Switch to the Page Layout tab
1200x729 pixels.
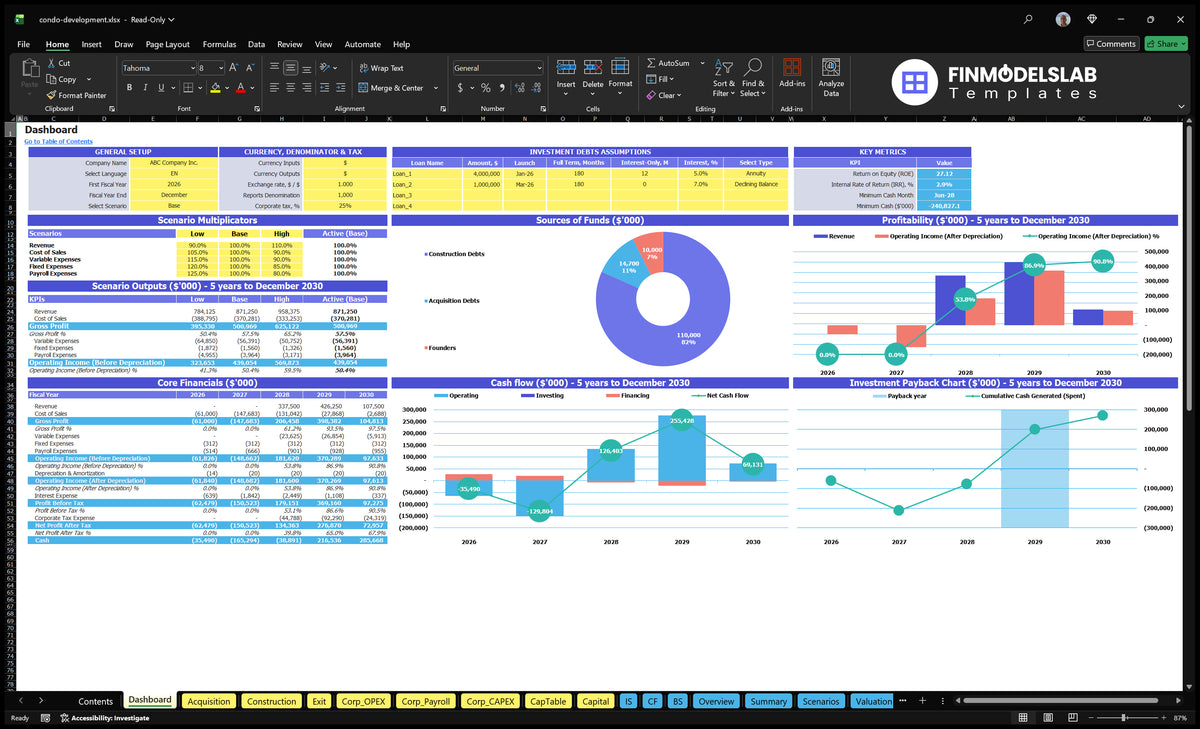coord(167,44)
